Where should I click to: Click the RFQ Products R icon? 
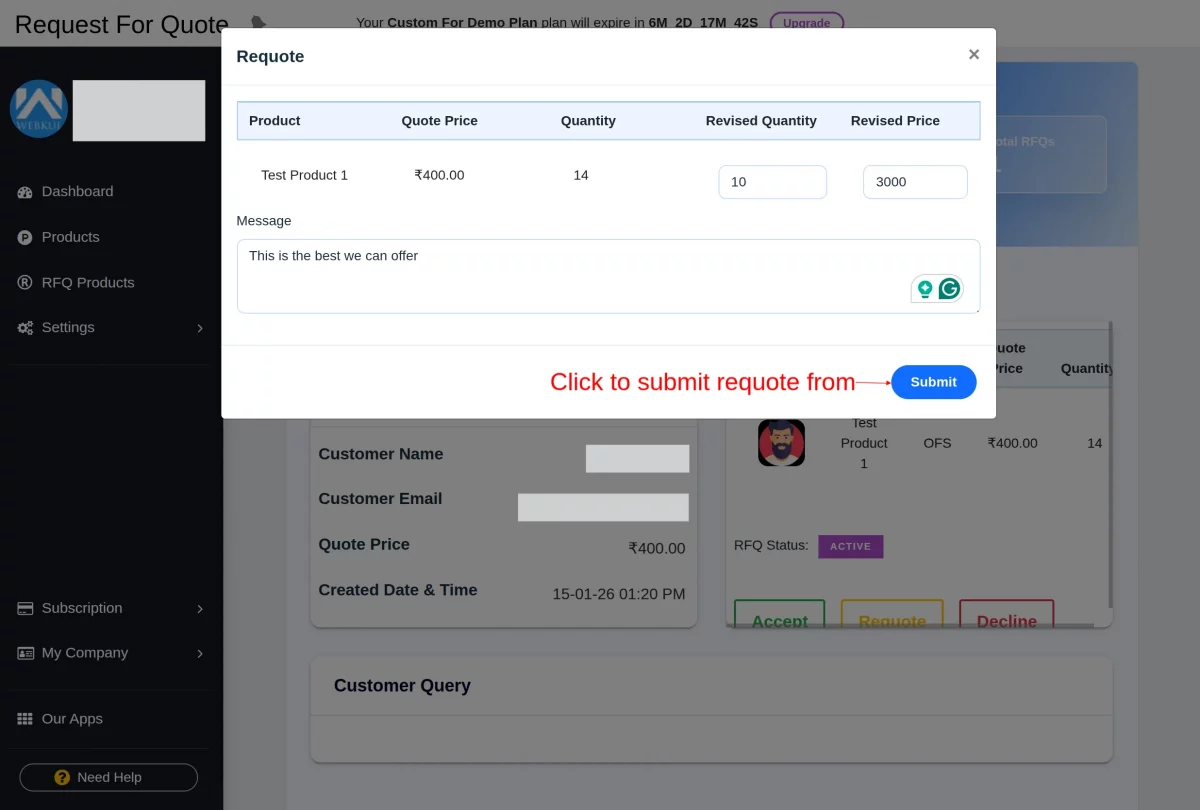tap(25, 282)
